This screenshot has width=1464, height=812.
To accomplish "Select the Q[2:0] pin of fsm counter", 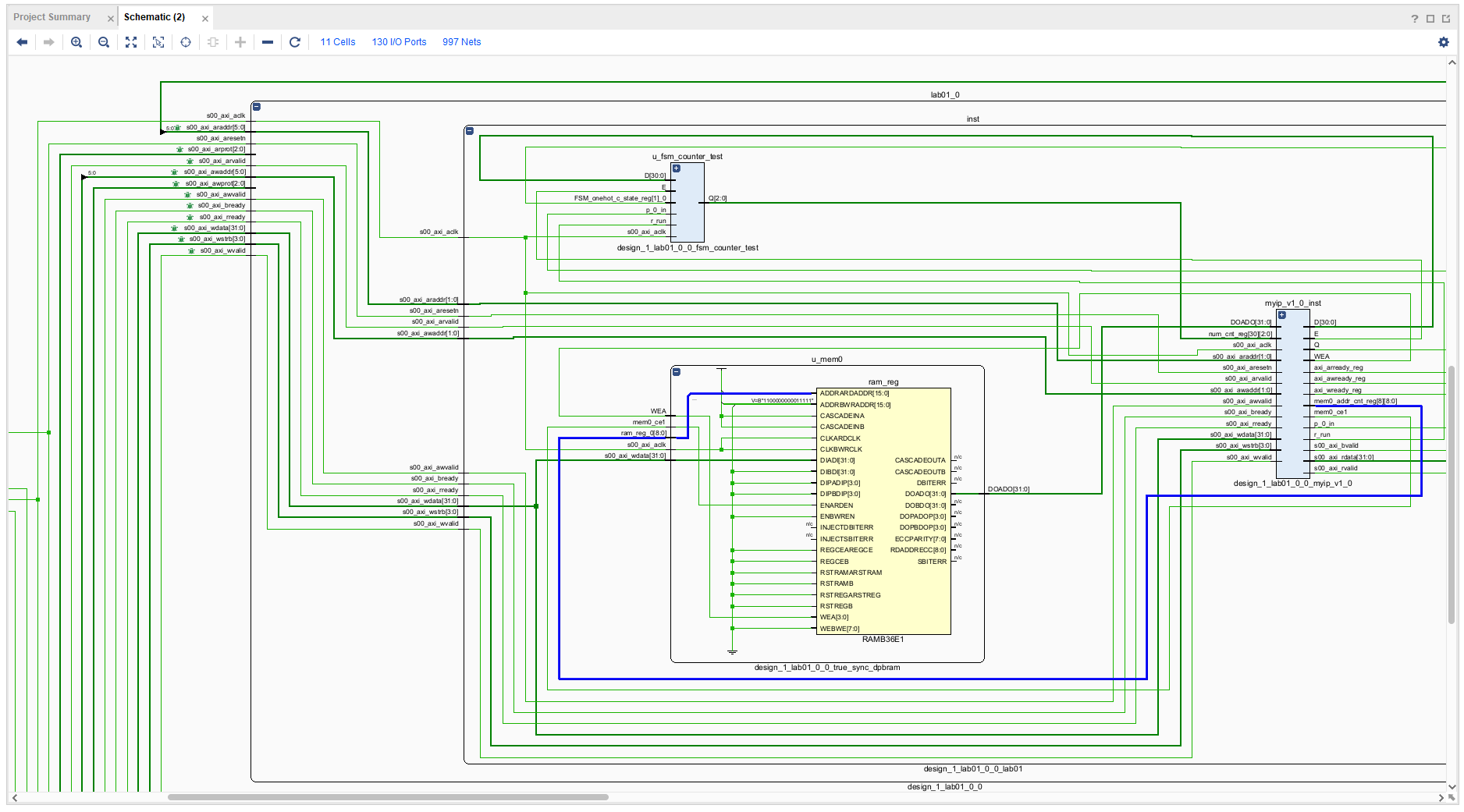I will click(717, 198).
